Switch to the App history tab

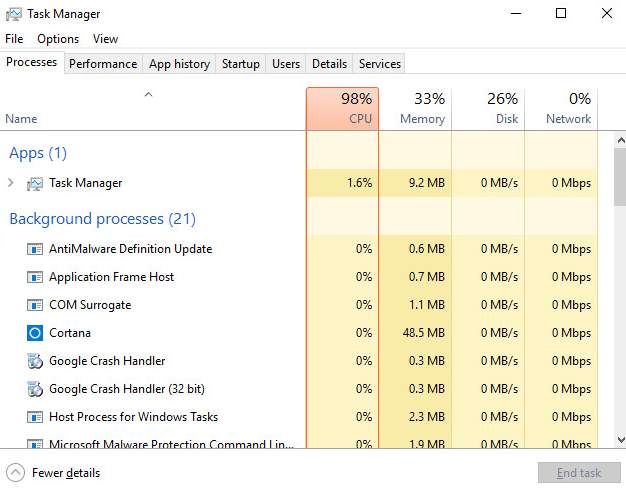tap(180, 64)
